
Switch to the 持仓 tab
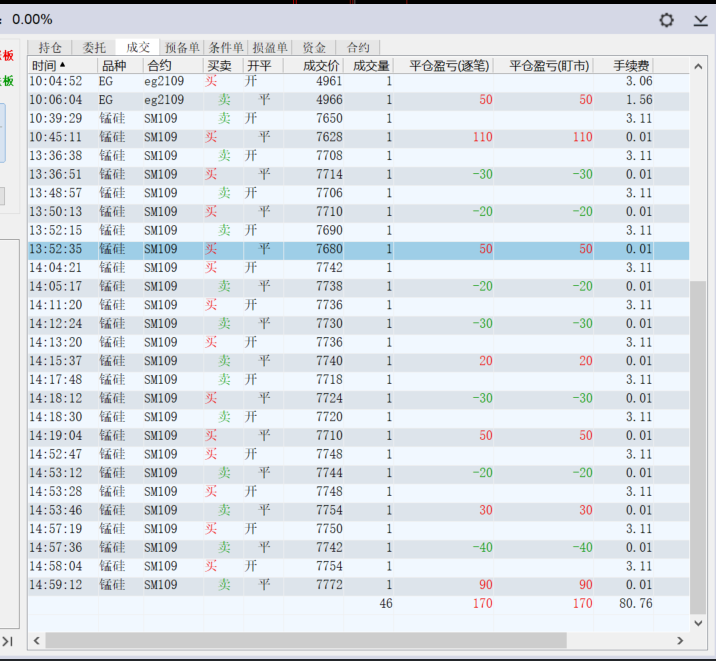click(x=50, y=47)
